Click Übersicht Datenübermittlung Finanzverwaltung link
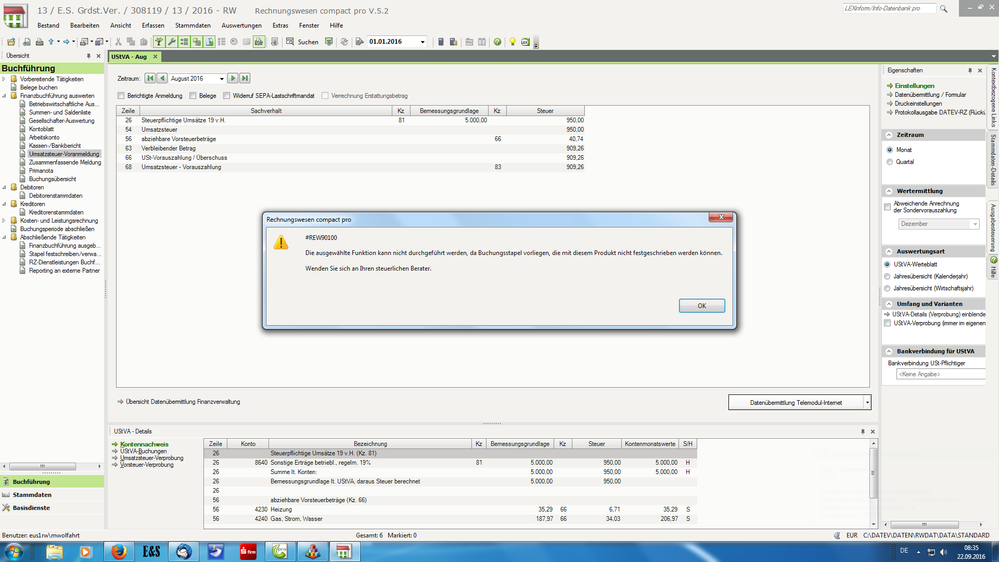This screenshot has height=562, width=999. click(x=182, y=401)
